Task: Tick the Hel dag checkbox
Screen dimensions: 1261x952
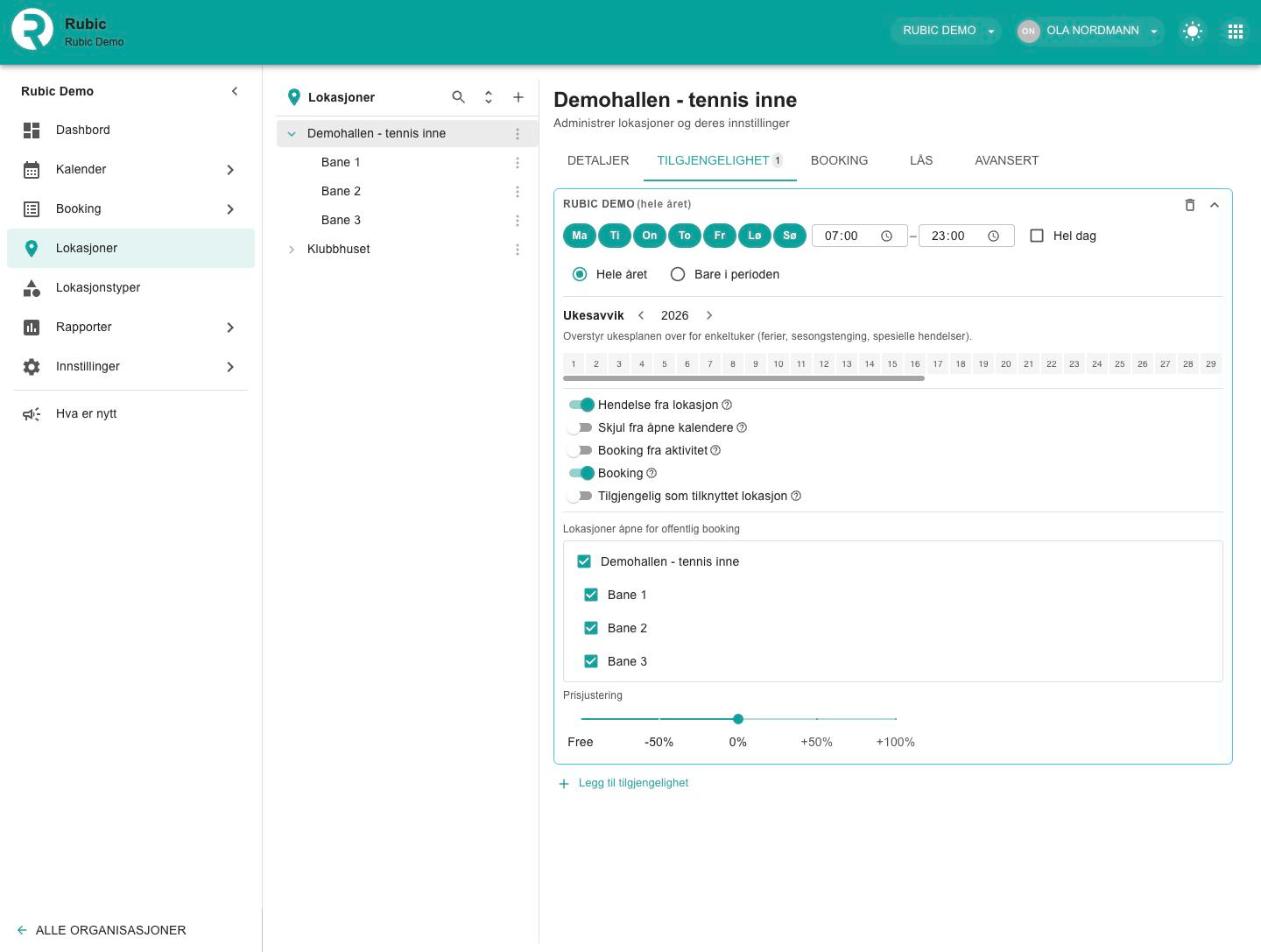Action: [1037, 236]
